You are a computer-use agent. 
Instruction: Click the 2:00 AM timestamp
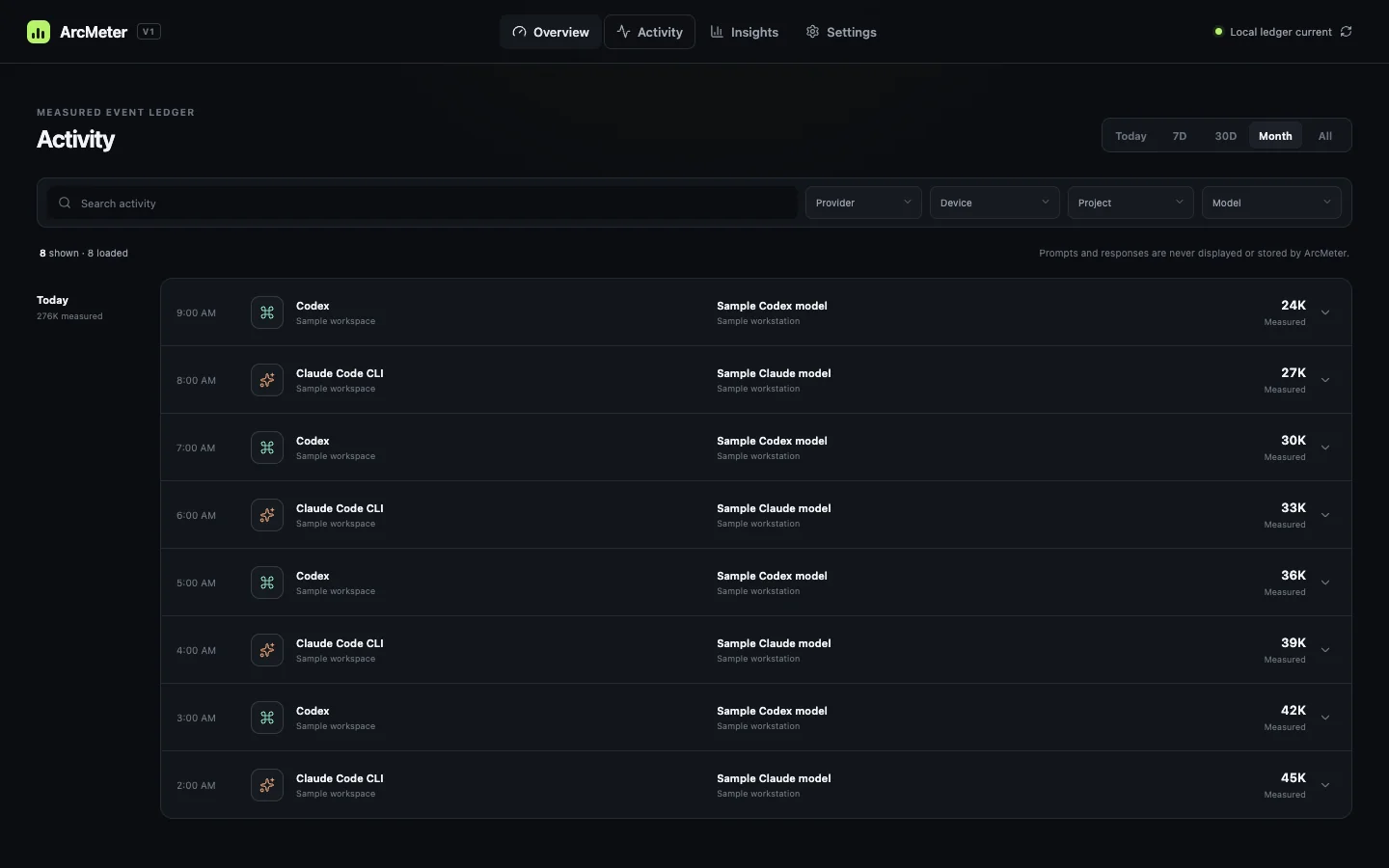click(x=196, y=785)
